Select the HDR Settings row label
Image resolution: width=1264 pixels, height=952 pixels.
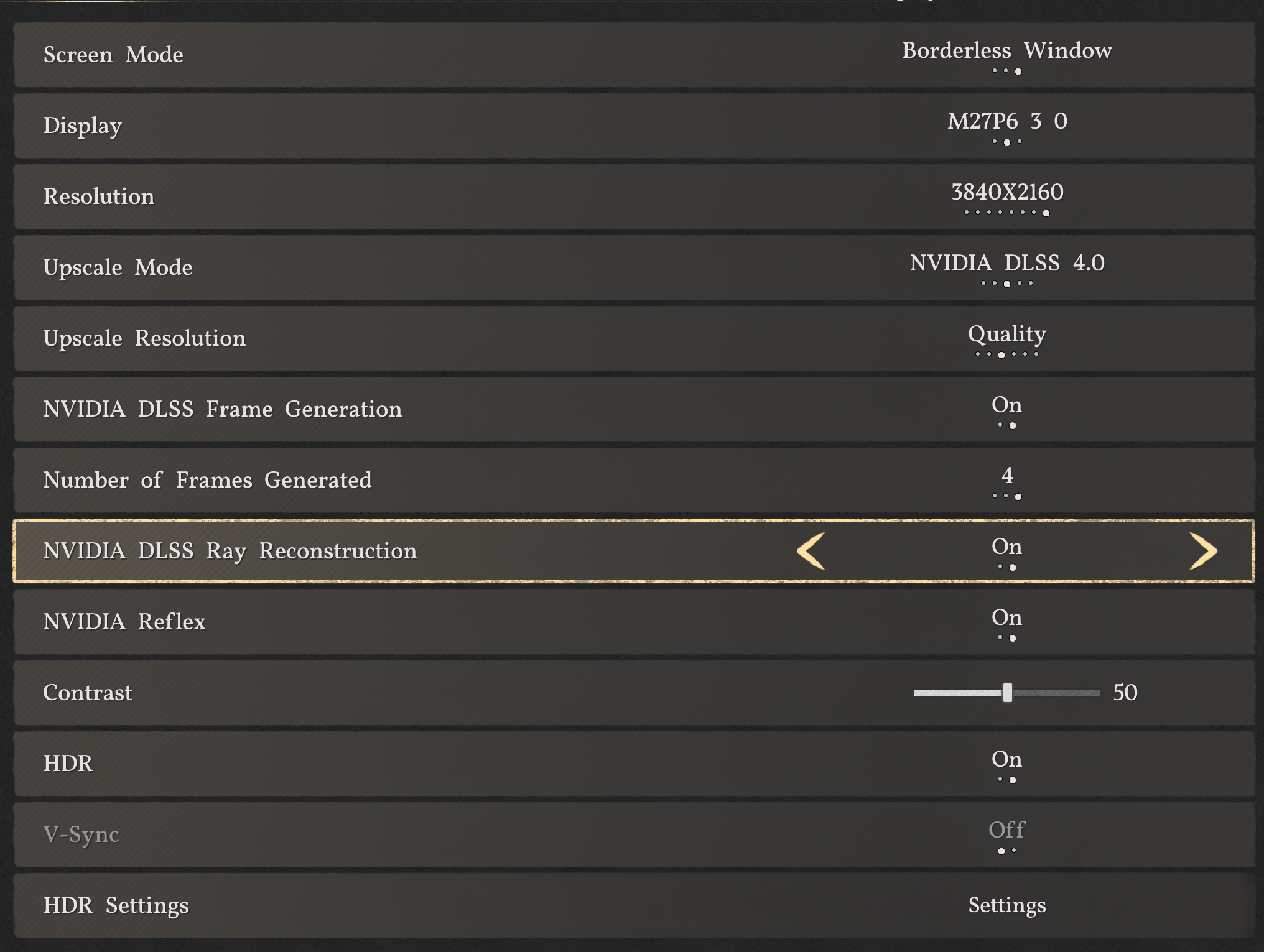click(x=116, y=905)
